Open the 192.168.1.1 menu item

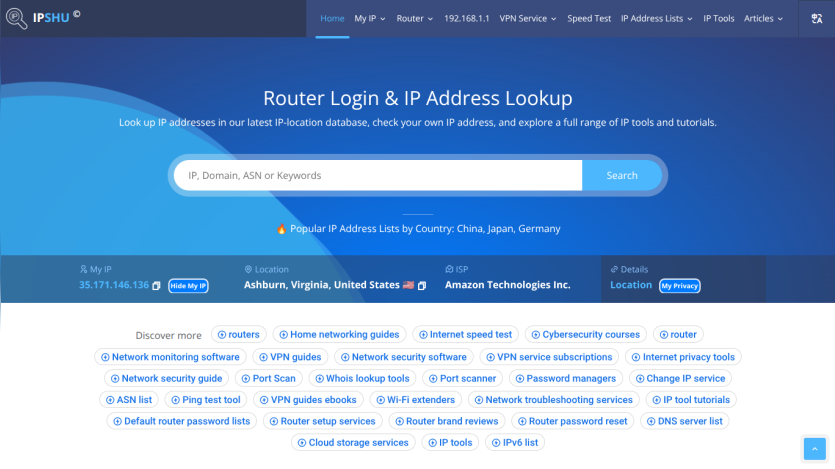466,19
